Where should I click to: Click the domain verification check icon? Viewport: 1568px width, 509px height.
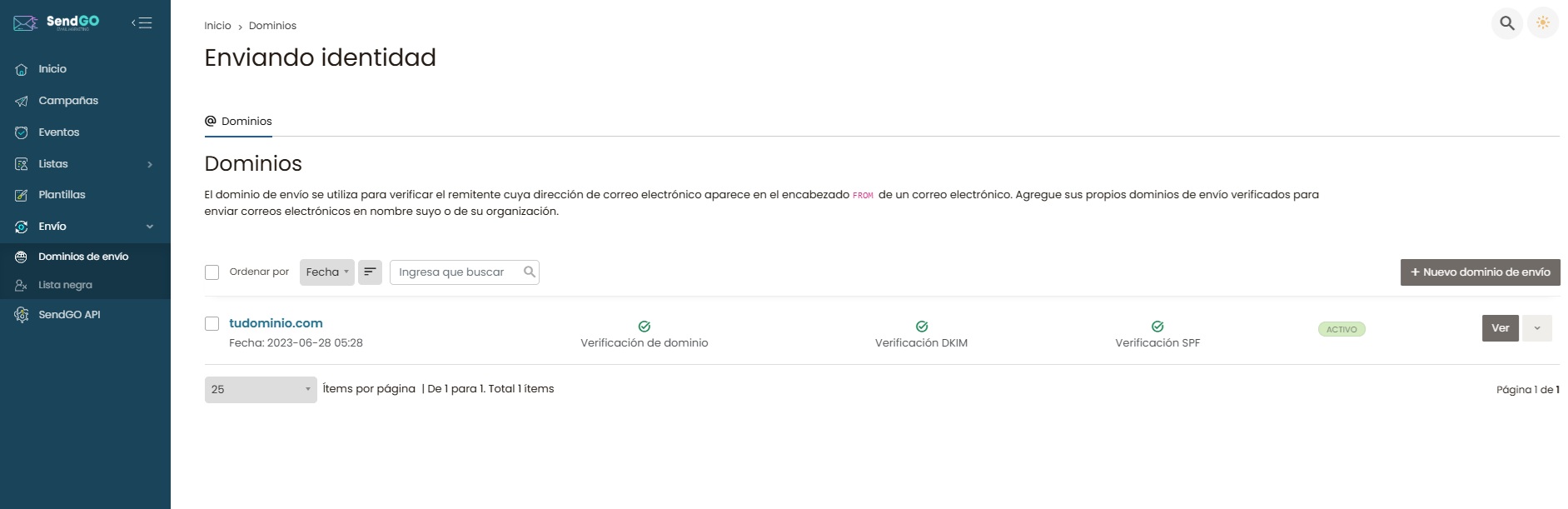(x=645, y=327)
